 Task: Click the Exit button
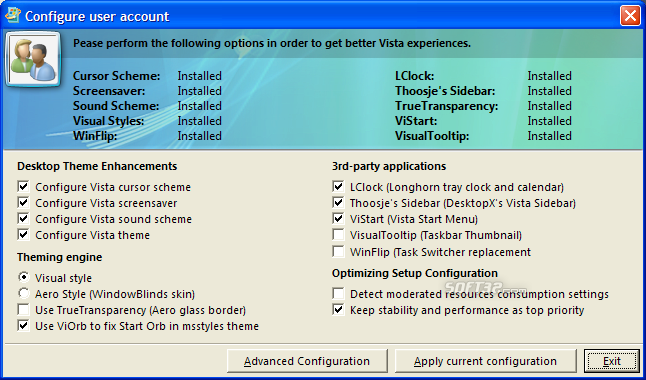tap(612, 361)
